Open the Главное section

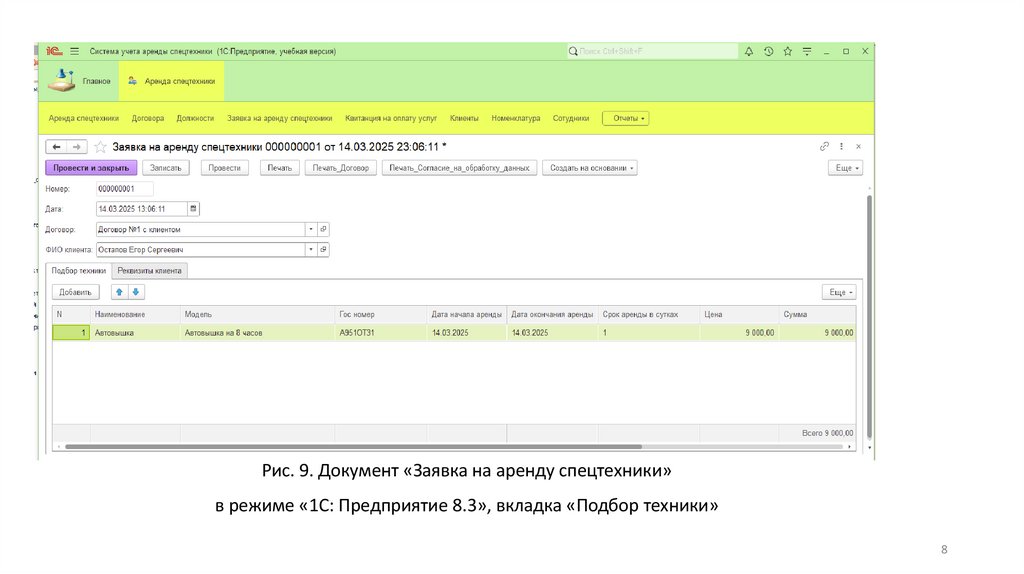tap(79, 81)
